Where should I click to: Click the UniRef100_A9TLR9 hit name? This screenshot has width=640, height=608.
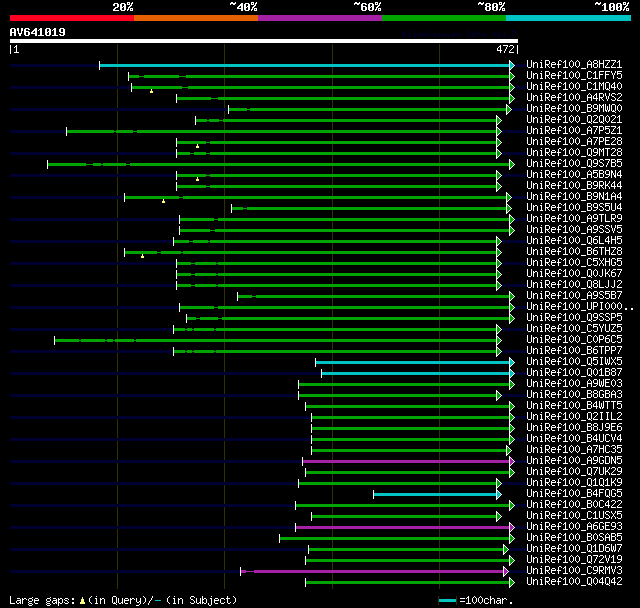point(574,219)
